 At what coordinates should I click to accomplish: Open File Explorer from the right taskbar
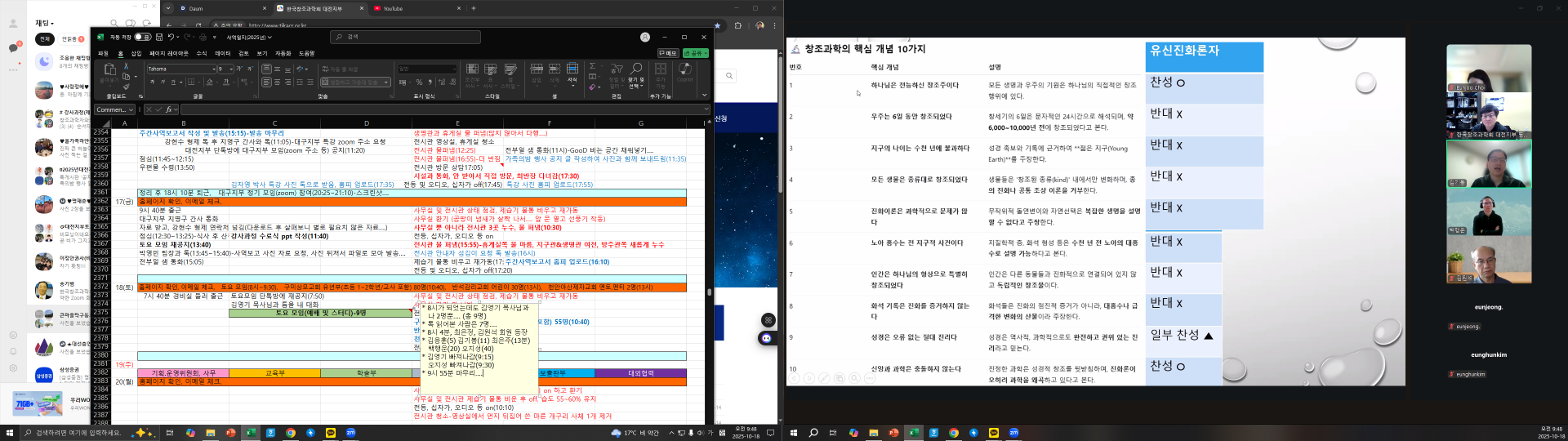(x=873, y=433)
